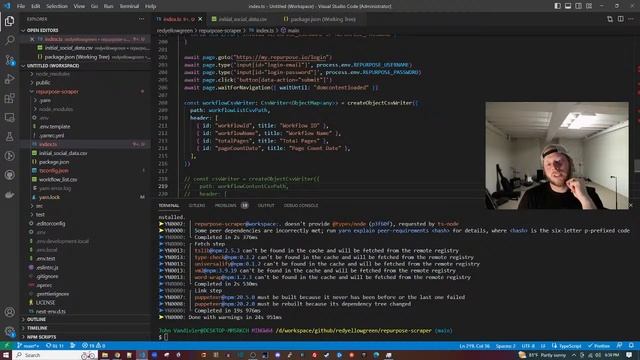Open the Manage gear menu
This screenshot has width=640, height=360.
(x=9, y=331)
